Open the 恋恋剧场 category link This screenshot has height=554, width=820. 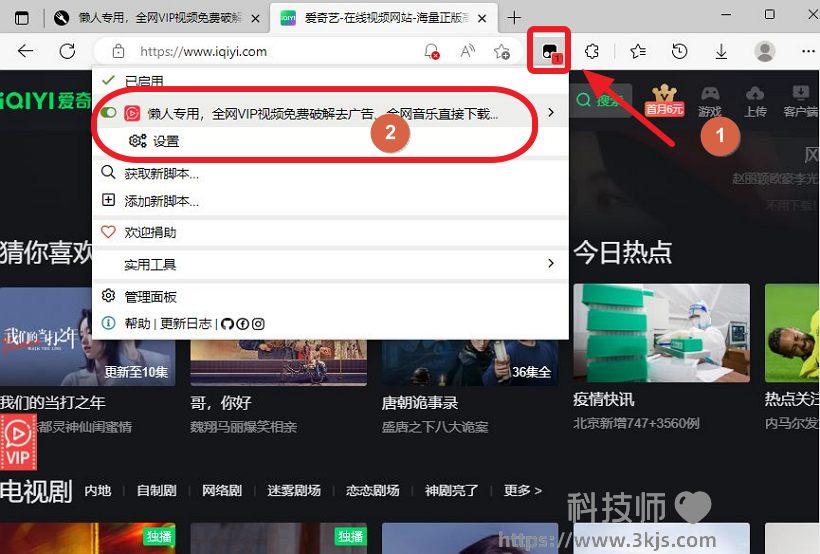coord(372,490)
